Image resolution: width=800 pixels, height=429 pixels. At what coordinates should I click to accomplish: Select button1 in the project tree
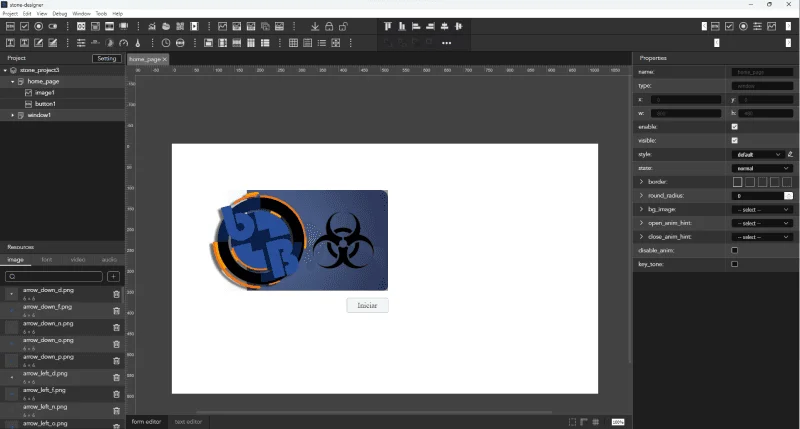point(45,104)
